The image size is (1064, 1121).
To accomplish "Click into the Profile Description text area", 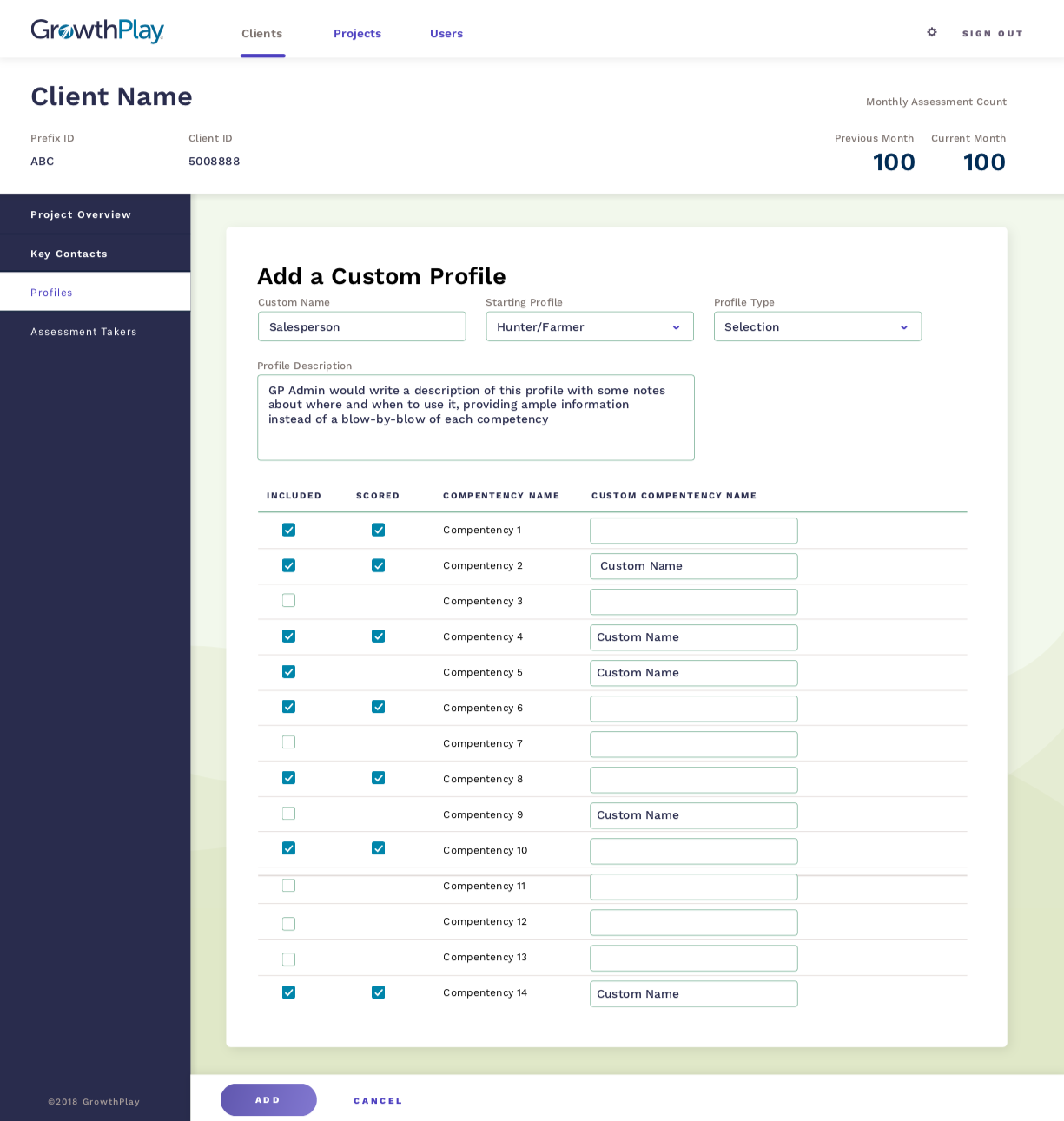I will [x=476, y=418].
